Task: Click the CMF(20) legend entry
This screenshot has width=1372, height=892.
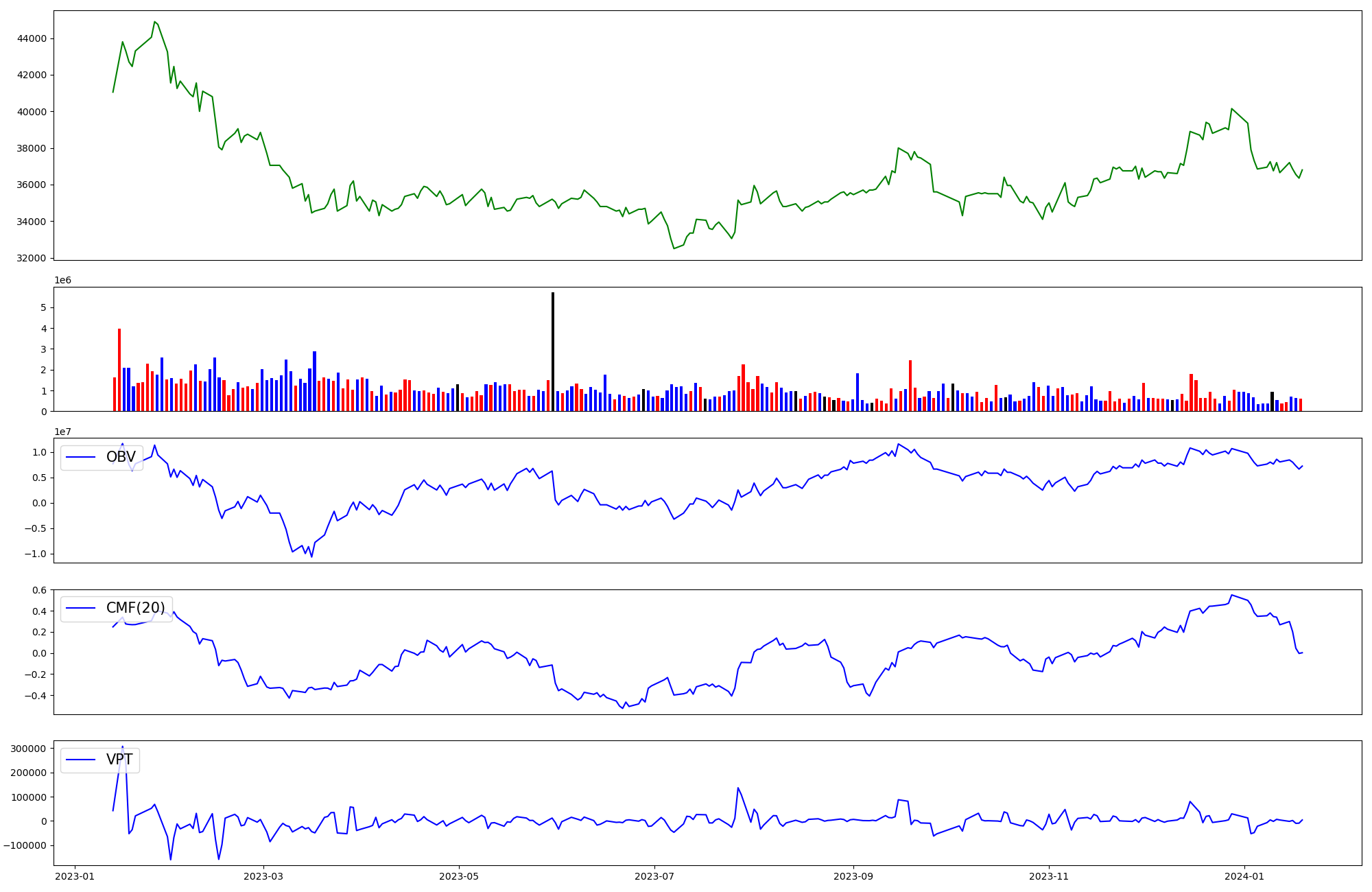Action: (116, 608)
